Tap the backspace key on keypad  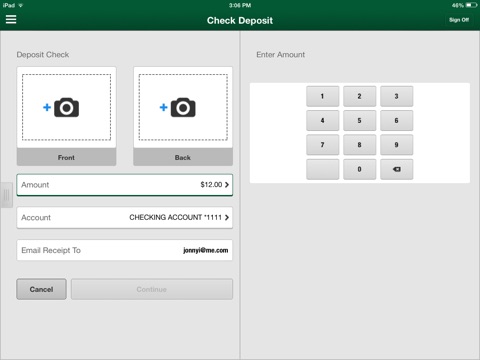click(396, 169)
